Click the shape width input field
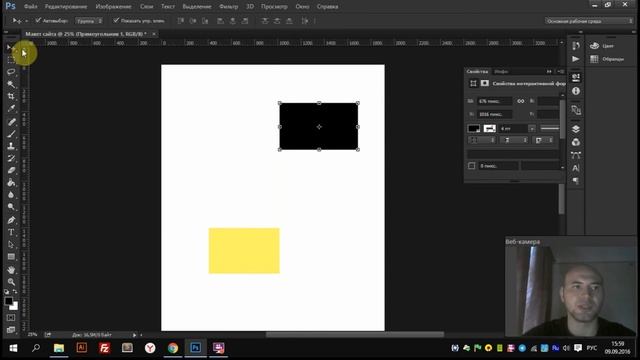The height and width of the screenshot is (360, 640). coord(495,101)
